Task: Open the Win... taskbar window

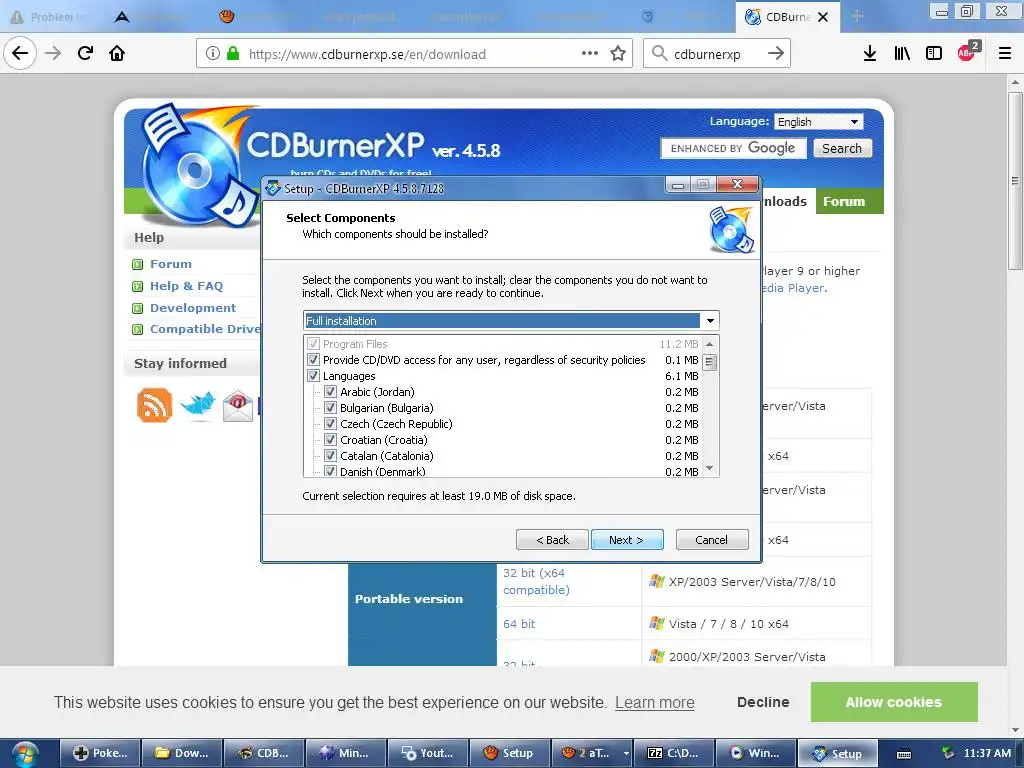Action: click(755, 753)
